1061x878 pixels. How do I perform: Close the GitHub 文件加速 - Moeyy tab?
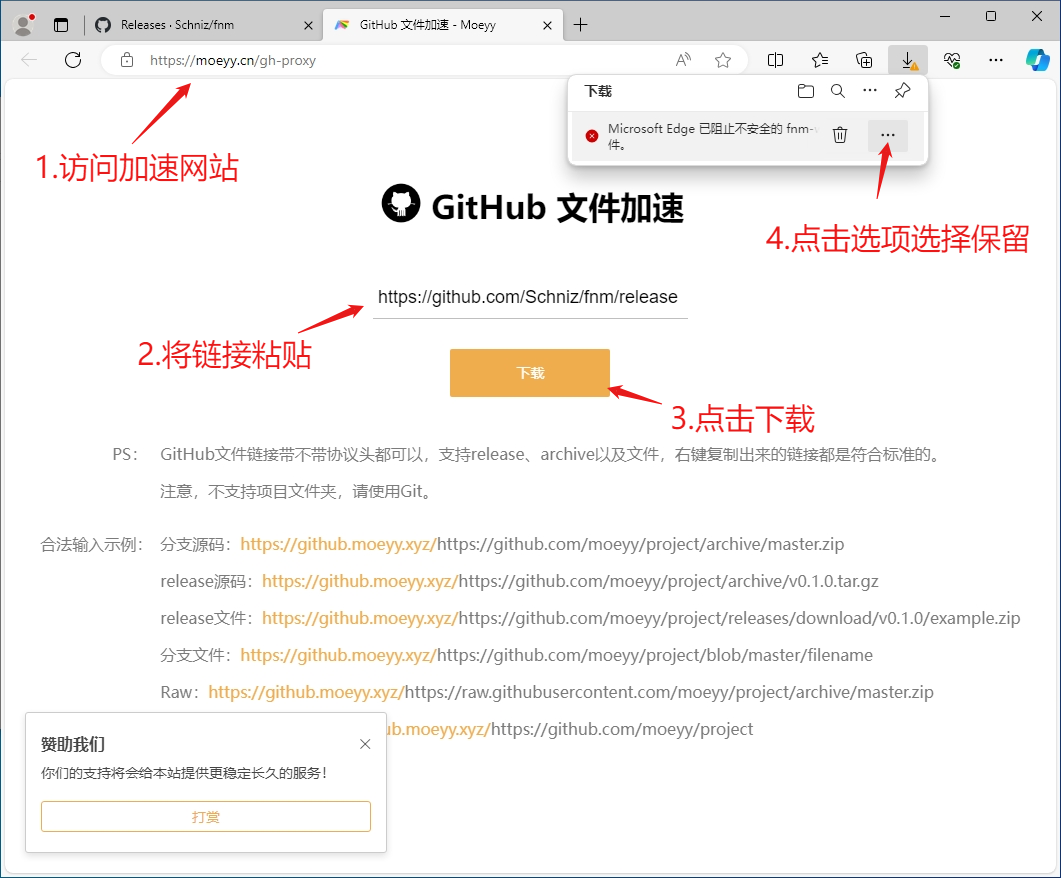pos(547,25)
